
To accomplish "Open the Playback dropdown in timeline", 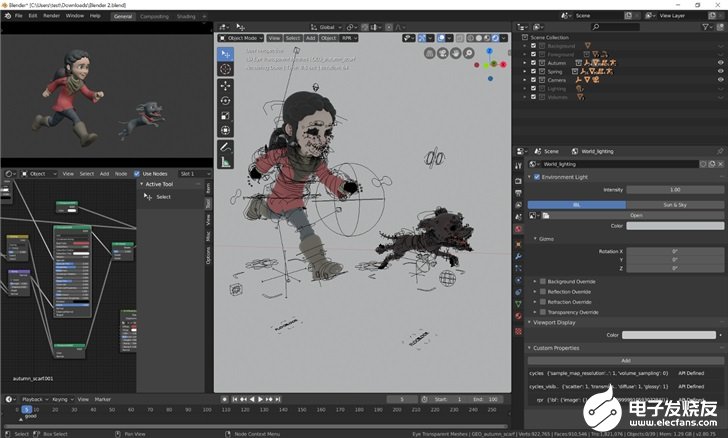I will (x=35, y=399).
